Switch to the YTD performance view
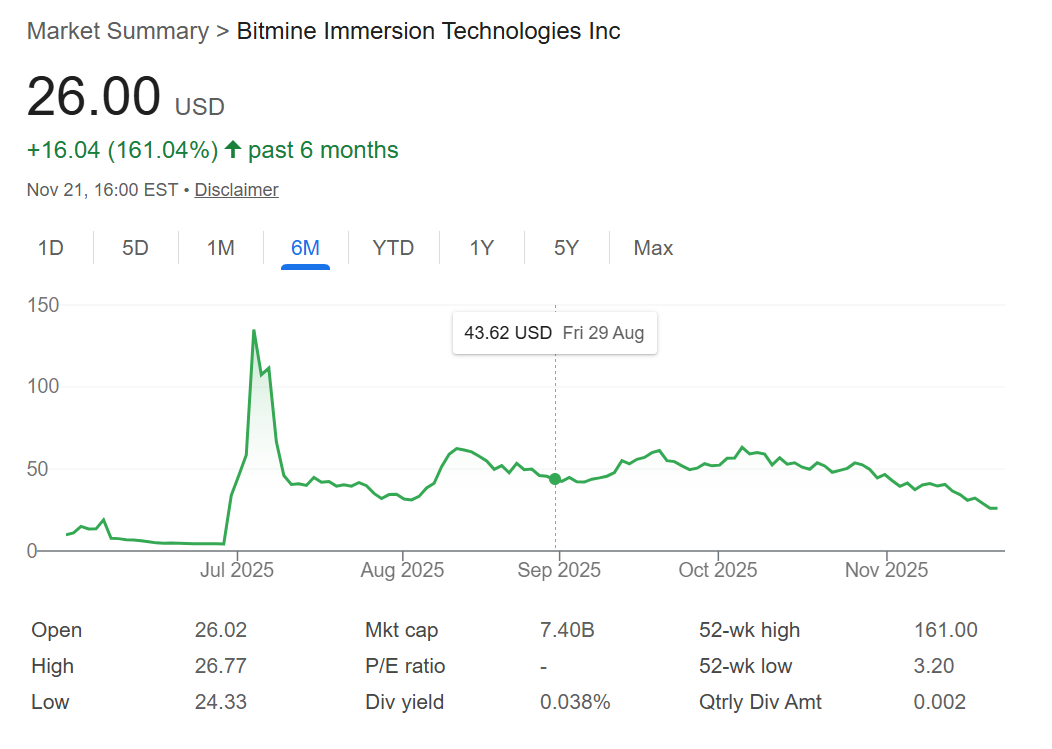Image resolution: width=1052 pixels, height=749 pixels. [x=393, y=247]
